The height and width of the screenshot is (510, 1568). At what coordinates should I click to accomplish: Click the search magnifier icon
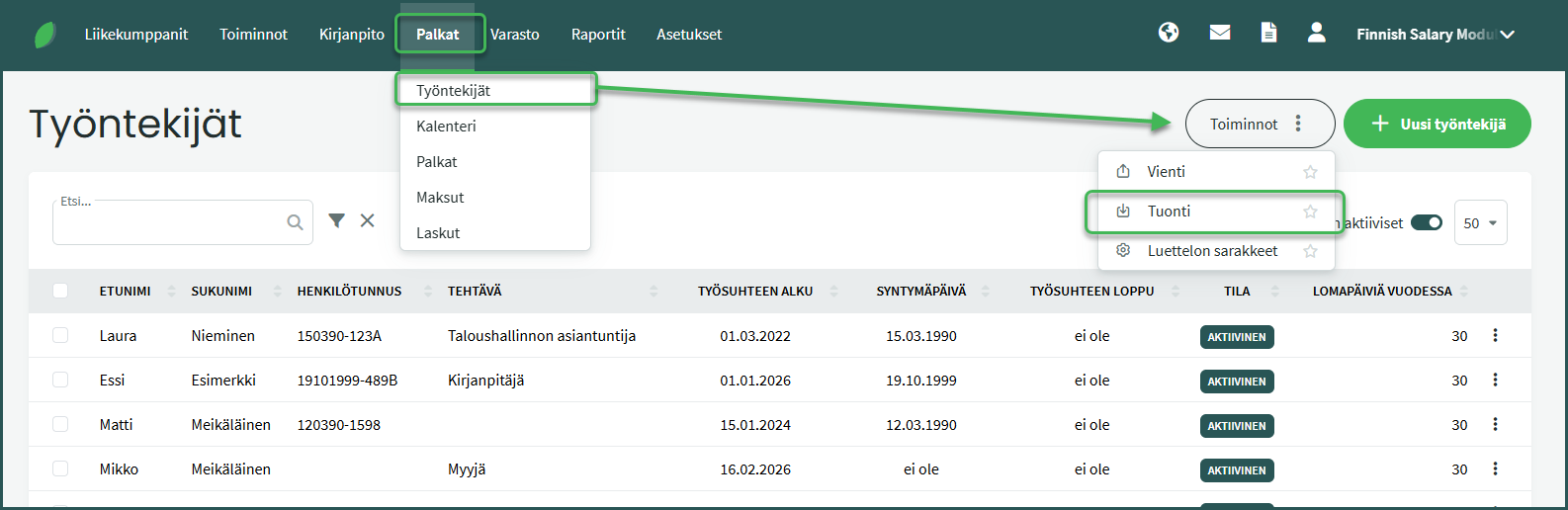295,222
